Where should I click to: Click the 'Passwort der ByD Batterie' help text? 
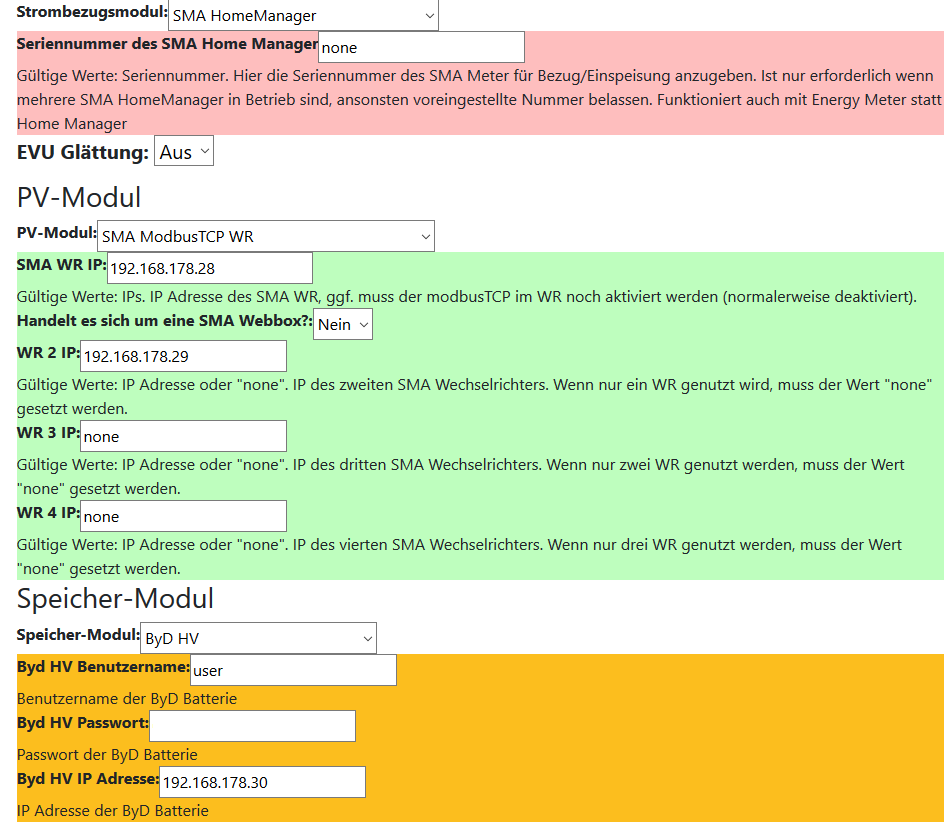point(107,755)
